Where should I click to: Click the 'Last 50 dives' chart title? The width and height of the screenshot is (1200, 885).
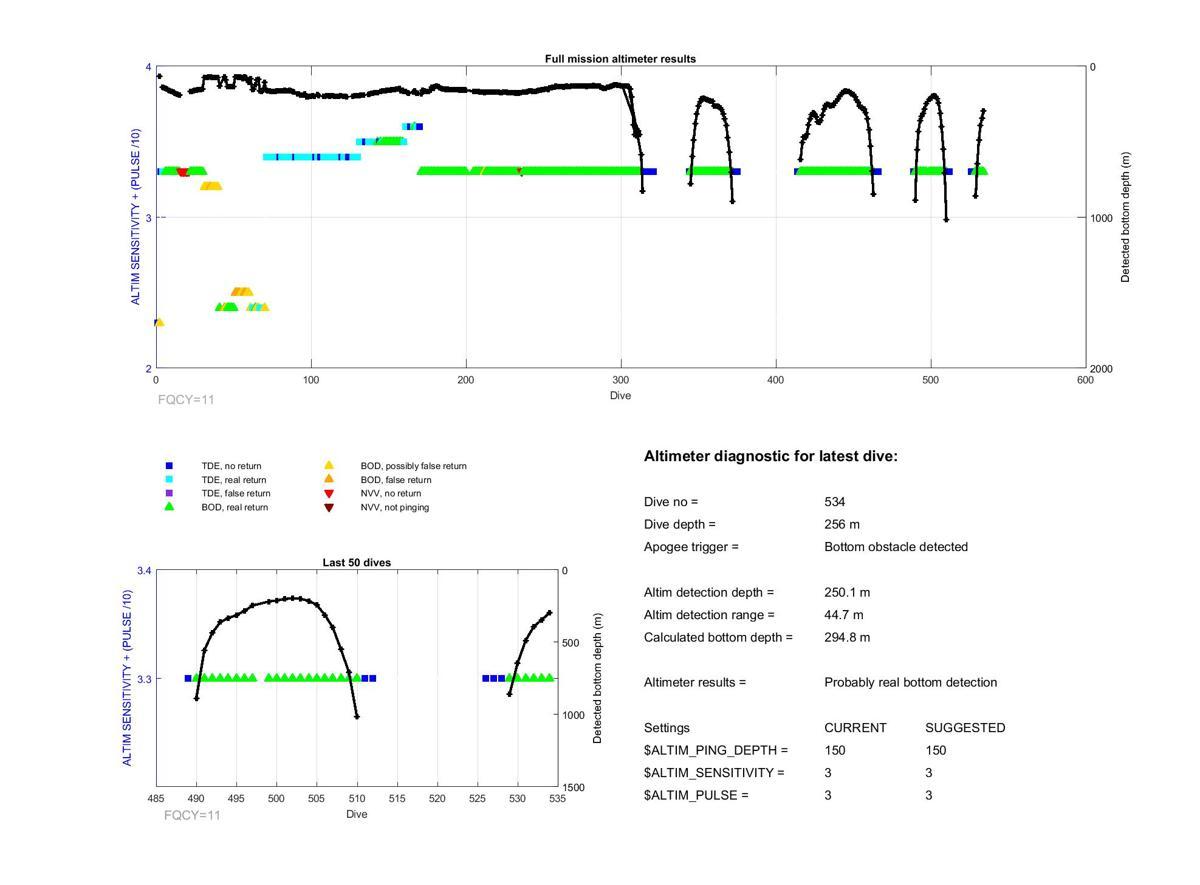356,563
